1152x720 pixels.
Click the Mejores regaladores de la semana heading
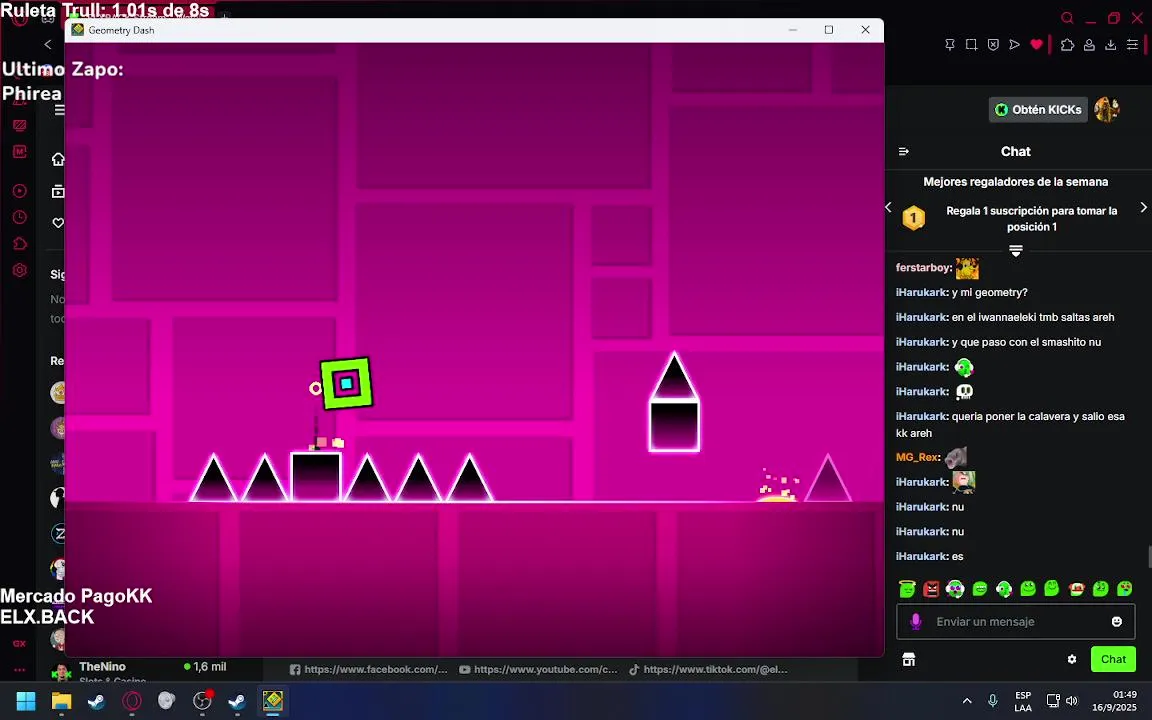1015,181
